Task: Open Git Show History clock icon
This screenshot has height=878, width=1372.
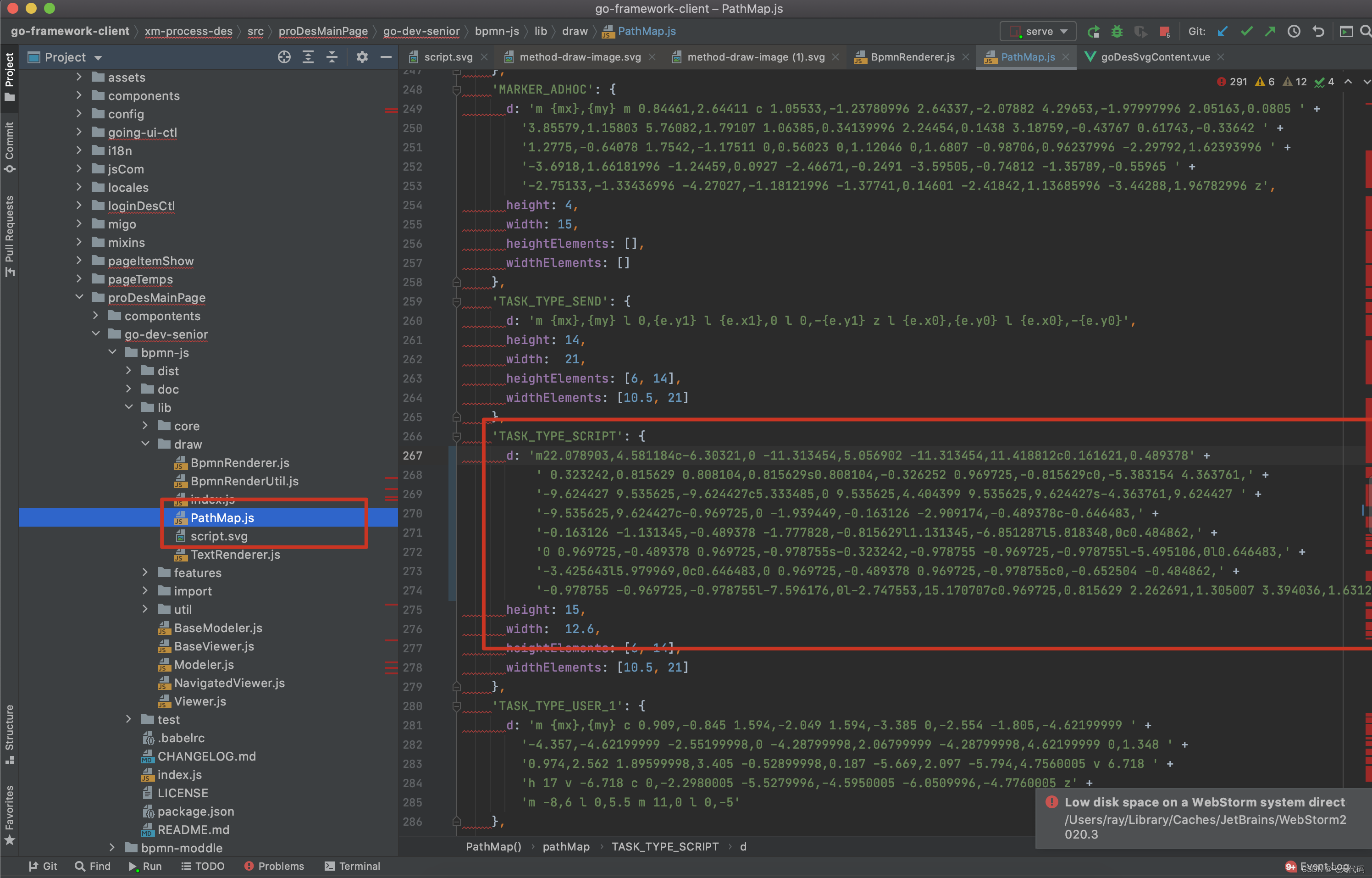Action: click(x=1294, y=31)
